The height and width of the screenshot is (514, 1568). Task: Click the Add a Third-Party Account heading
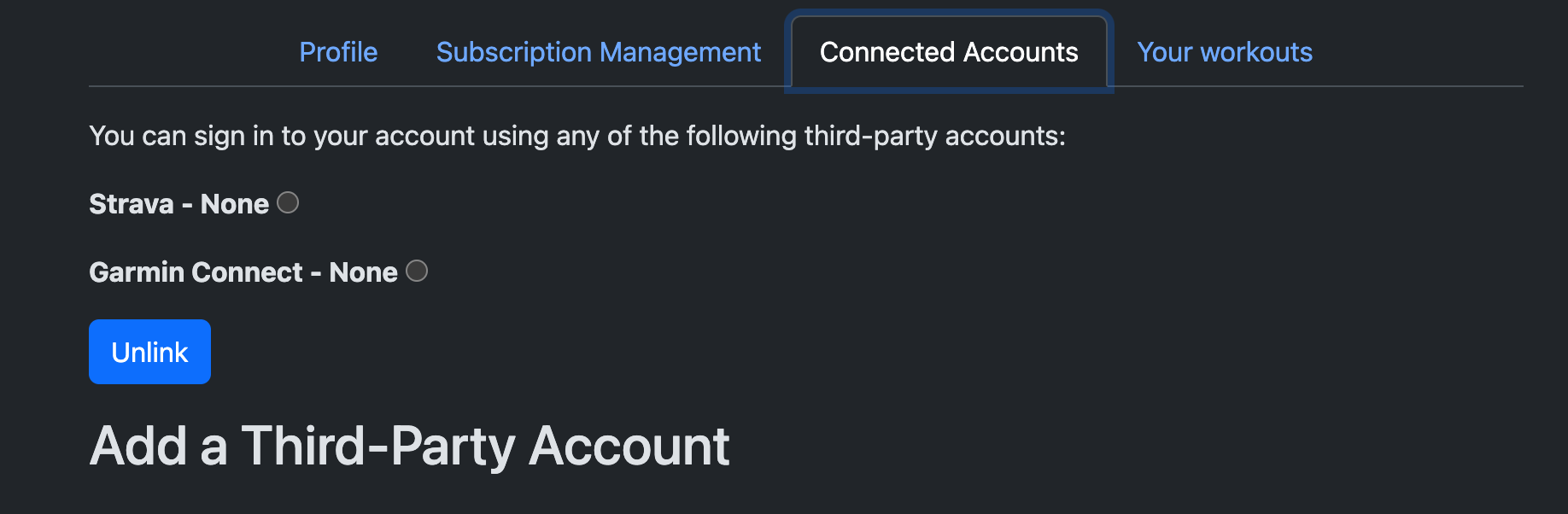410,445
